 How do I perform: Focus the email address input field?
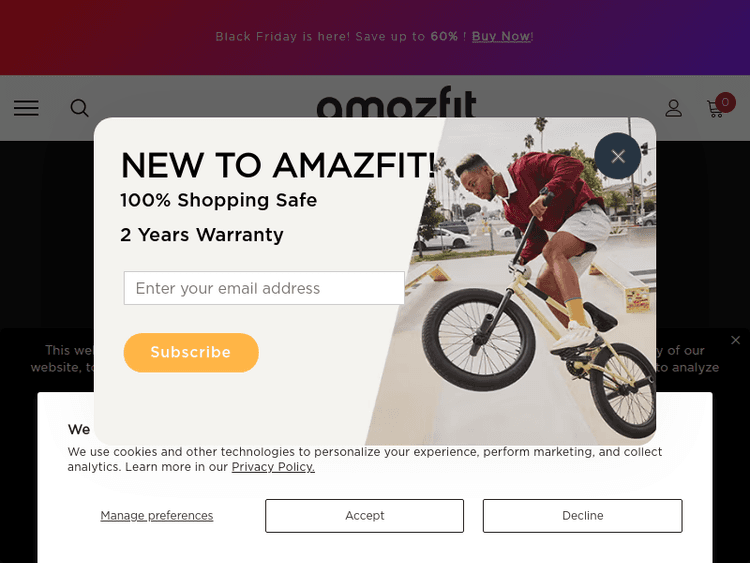[264, 288]
